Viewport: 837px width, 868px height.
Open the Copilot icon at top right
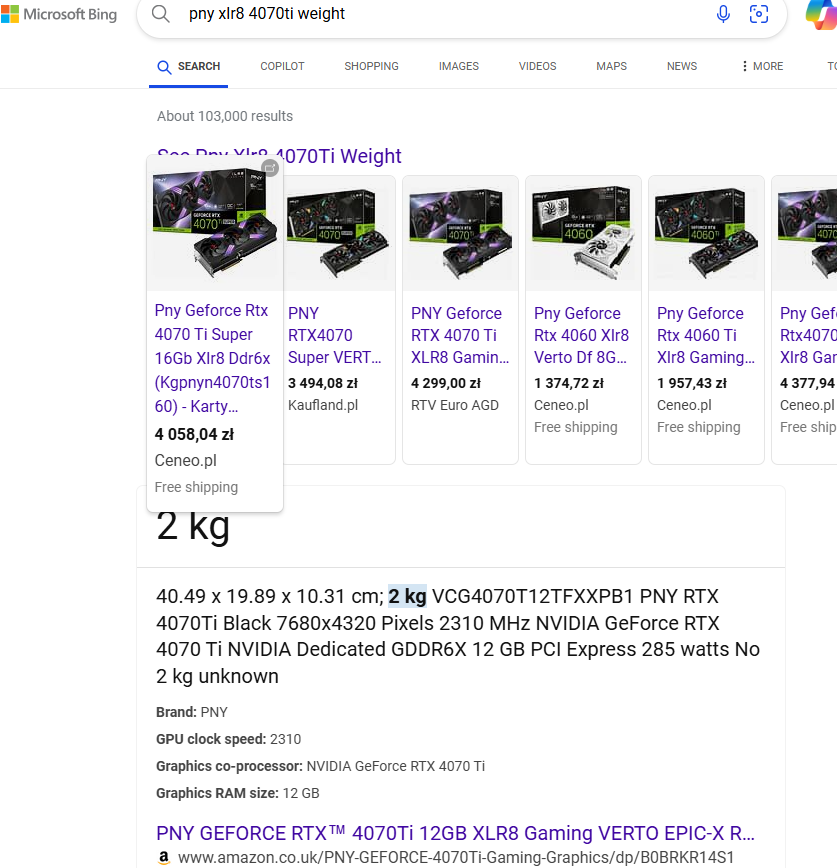coord(822,16)
